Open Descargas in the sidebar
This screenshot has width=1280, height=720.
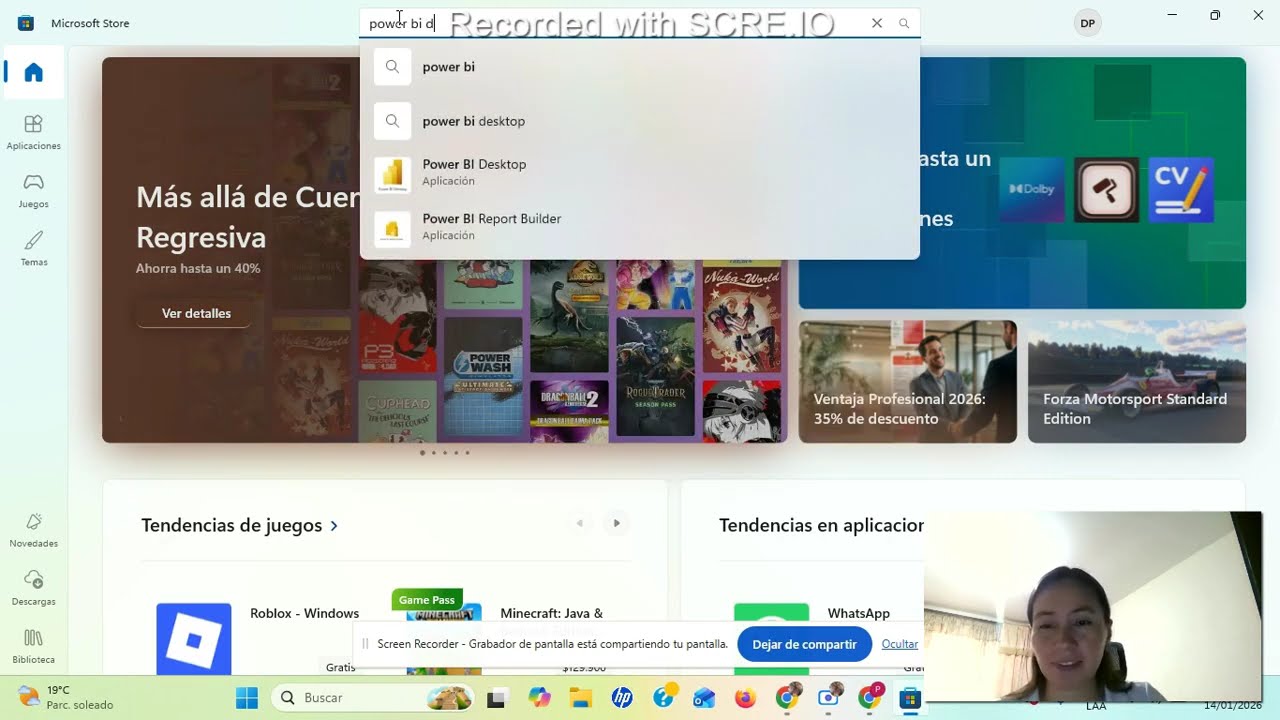34,588
